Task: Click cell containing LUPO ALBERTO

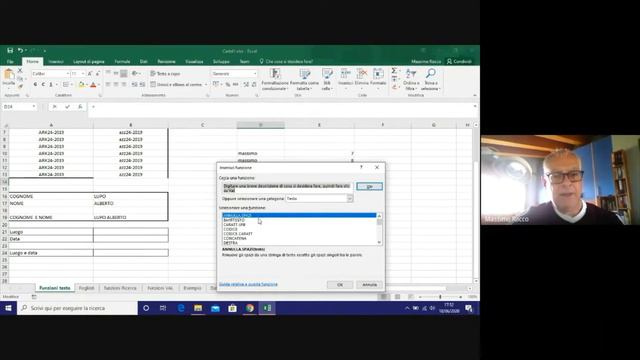Action: pyautogui.click(x=131, y=218)
